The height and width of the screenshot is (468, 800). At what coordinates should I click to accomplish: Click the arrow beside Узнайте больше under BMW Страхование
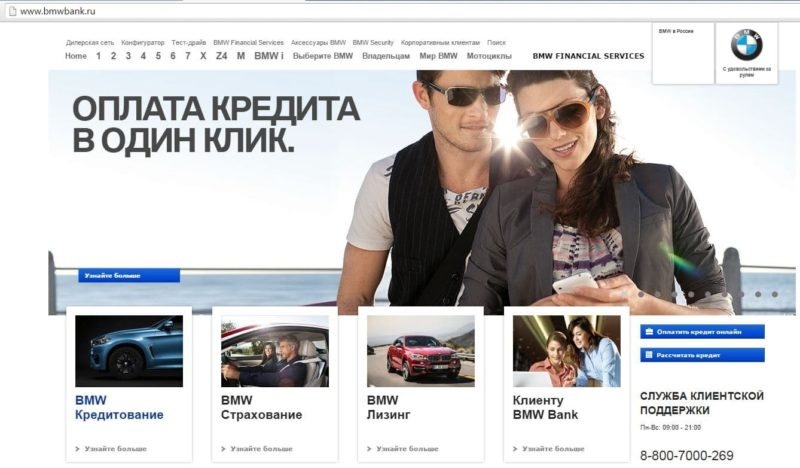(x=223, y=449)
